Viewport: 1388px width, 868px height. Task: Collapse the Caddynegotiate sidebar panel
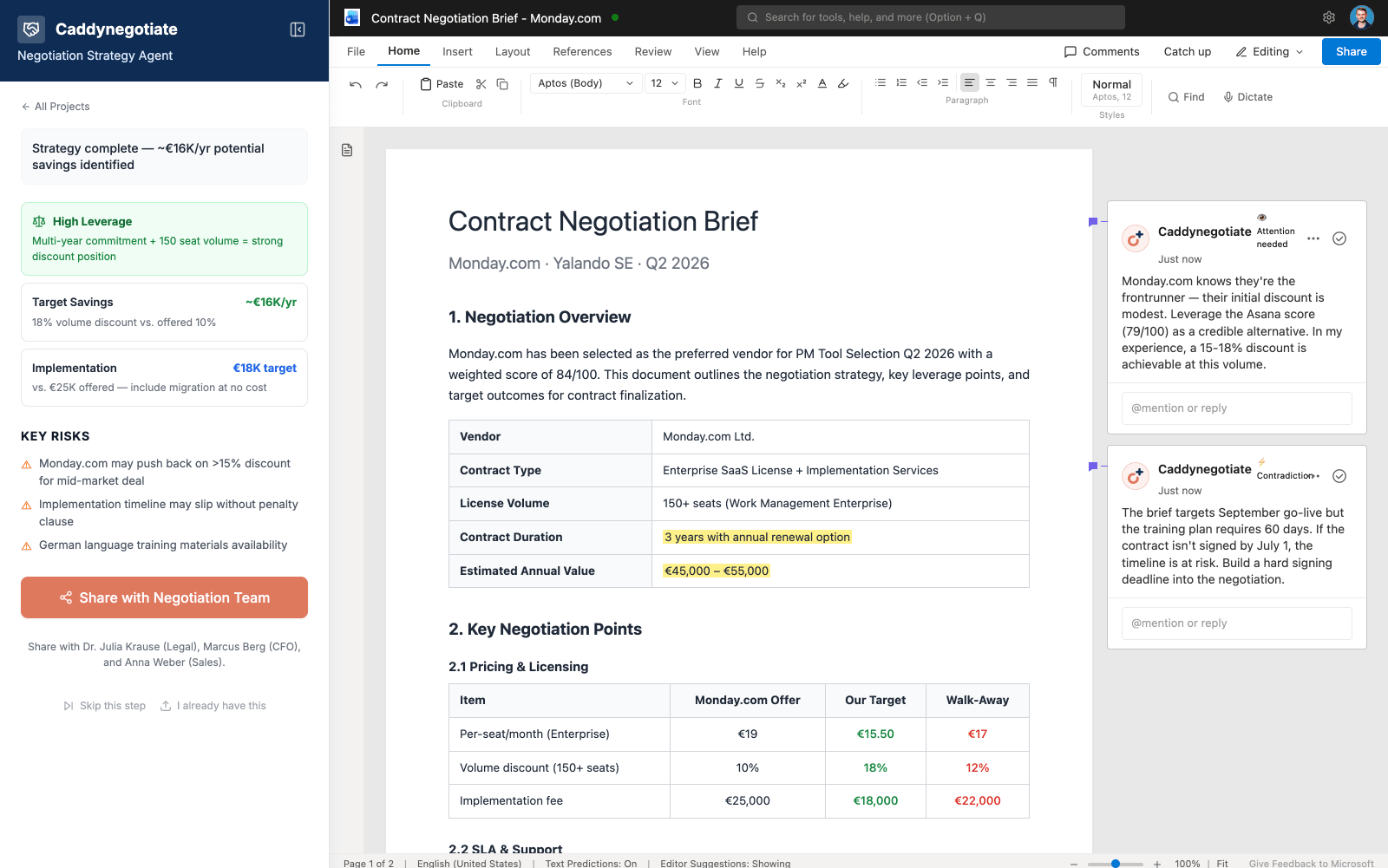tap(298, 29)
